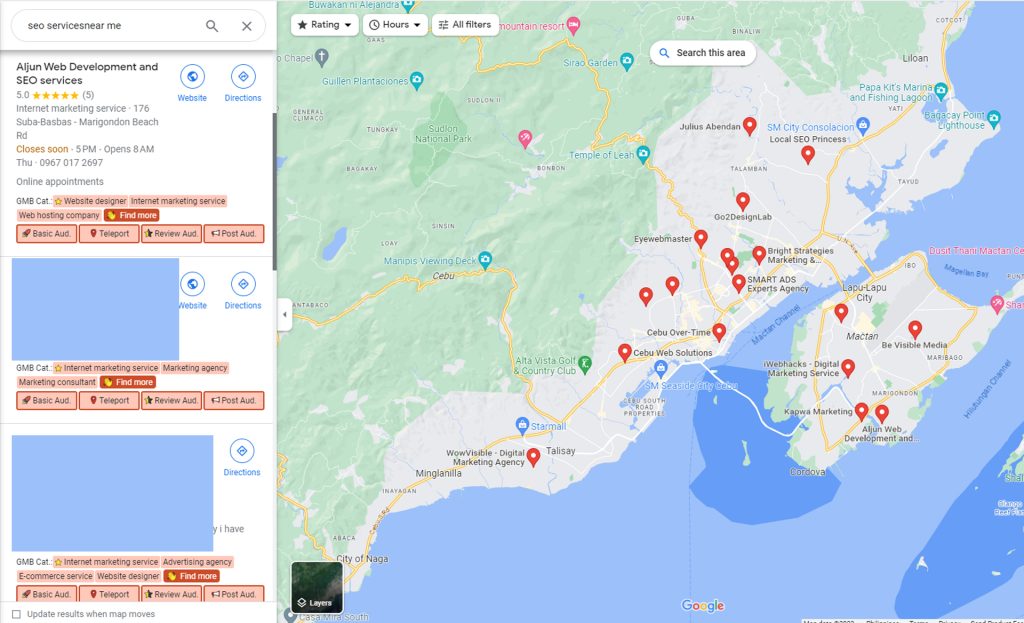1024x623 pixels.
Task: Click the Guillen Plantaciones camera icon
Action: coord(417,80)
